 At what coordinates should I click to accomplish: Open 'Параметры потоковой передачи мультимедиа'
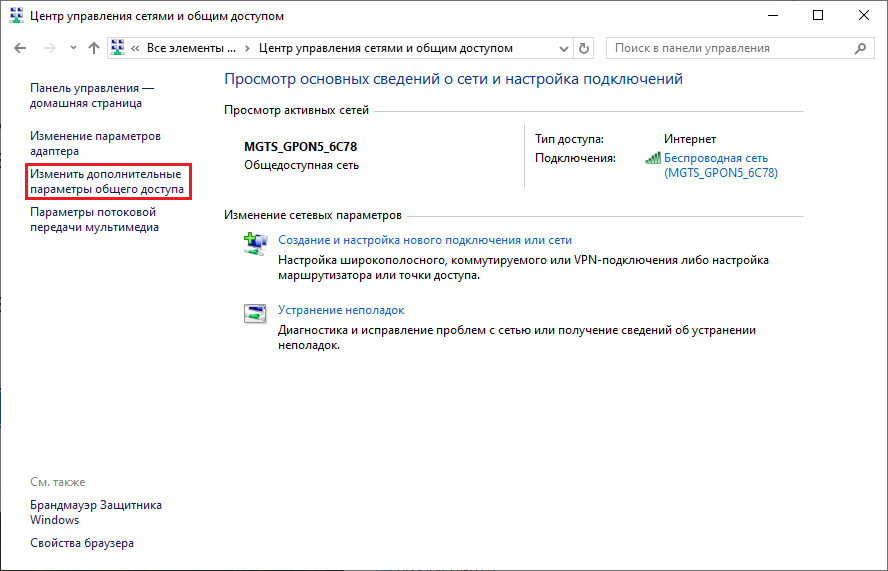[94, 219]
